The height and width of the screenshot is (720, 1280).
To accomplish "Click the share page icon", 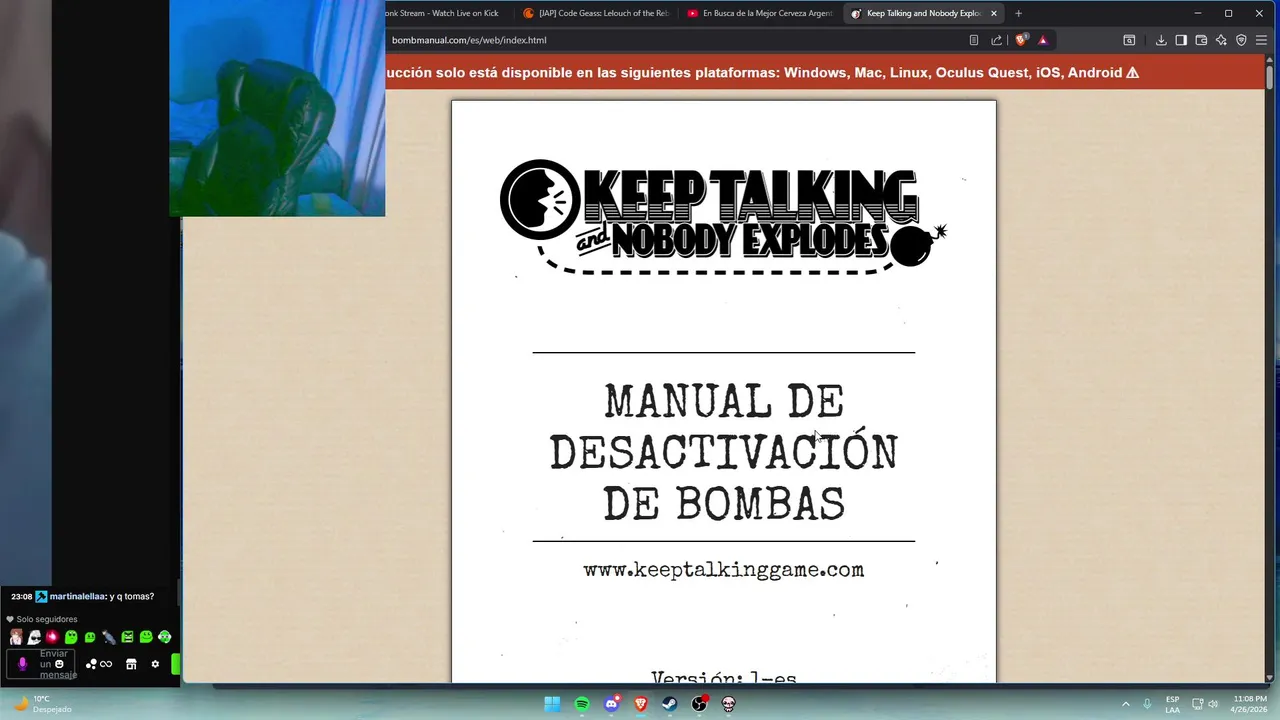I will click(x=996, y=40).
